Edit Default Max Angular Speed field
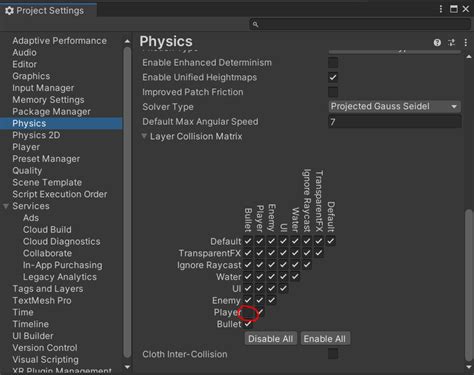 click(395, 122)
